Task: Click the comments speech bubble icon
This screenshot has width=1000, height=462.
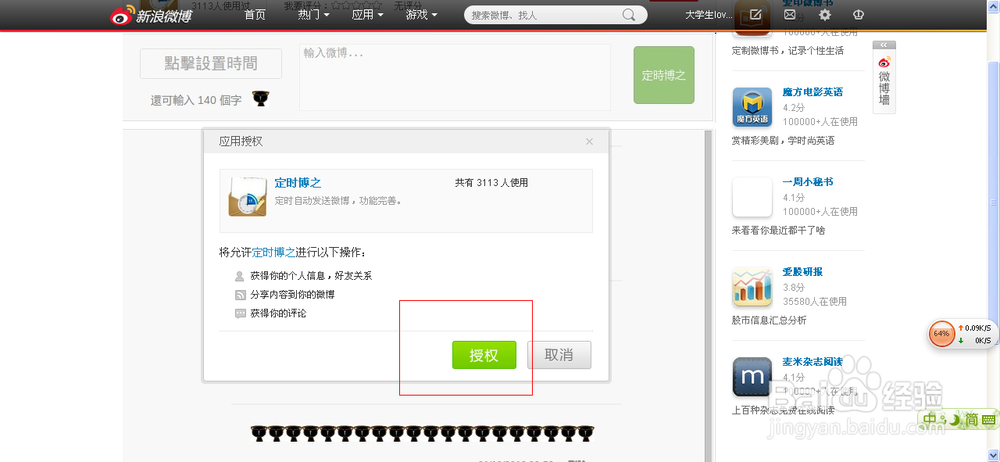Action: 240,313
